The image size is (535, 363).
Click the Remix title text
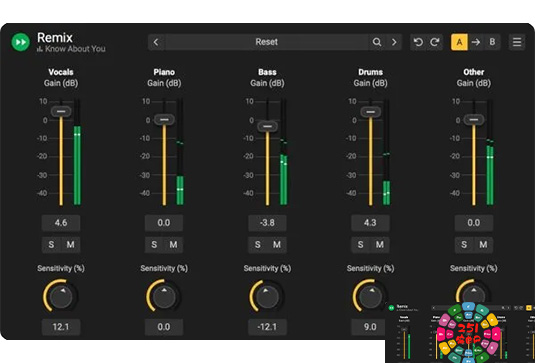[55, 37]
